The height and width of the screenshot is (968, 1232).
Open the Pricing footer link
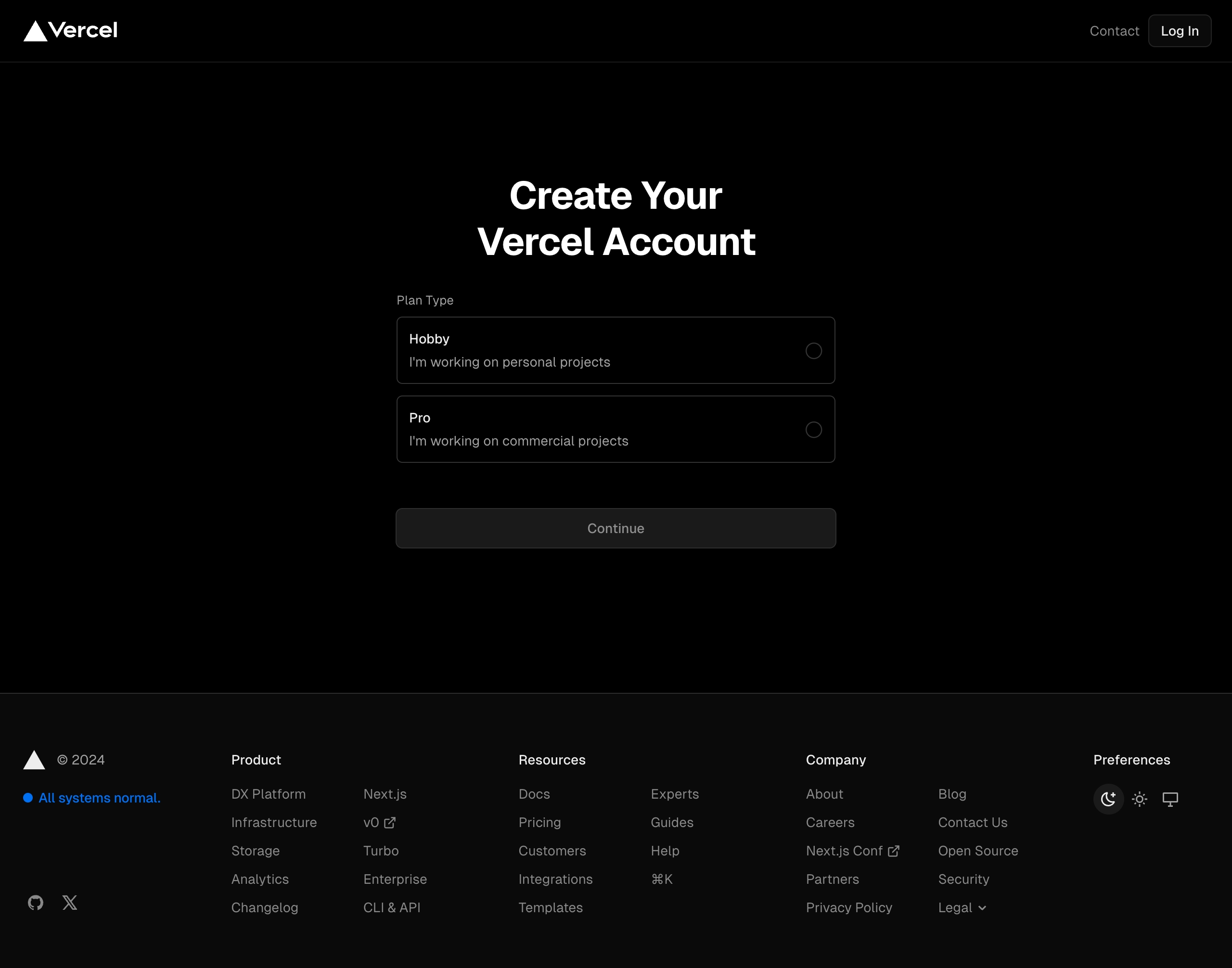[x=540, y=822]
